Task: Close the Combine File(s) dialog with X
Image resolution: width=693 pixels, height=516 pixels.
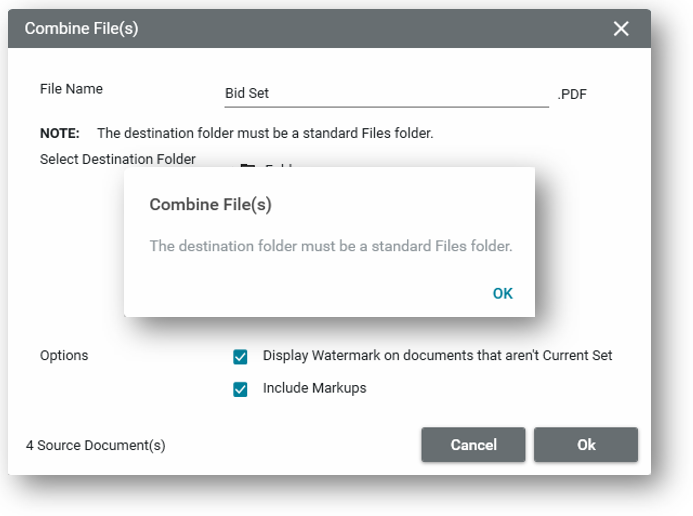Action: [621, 28]
